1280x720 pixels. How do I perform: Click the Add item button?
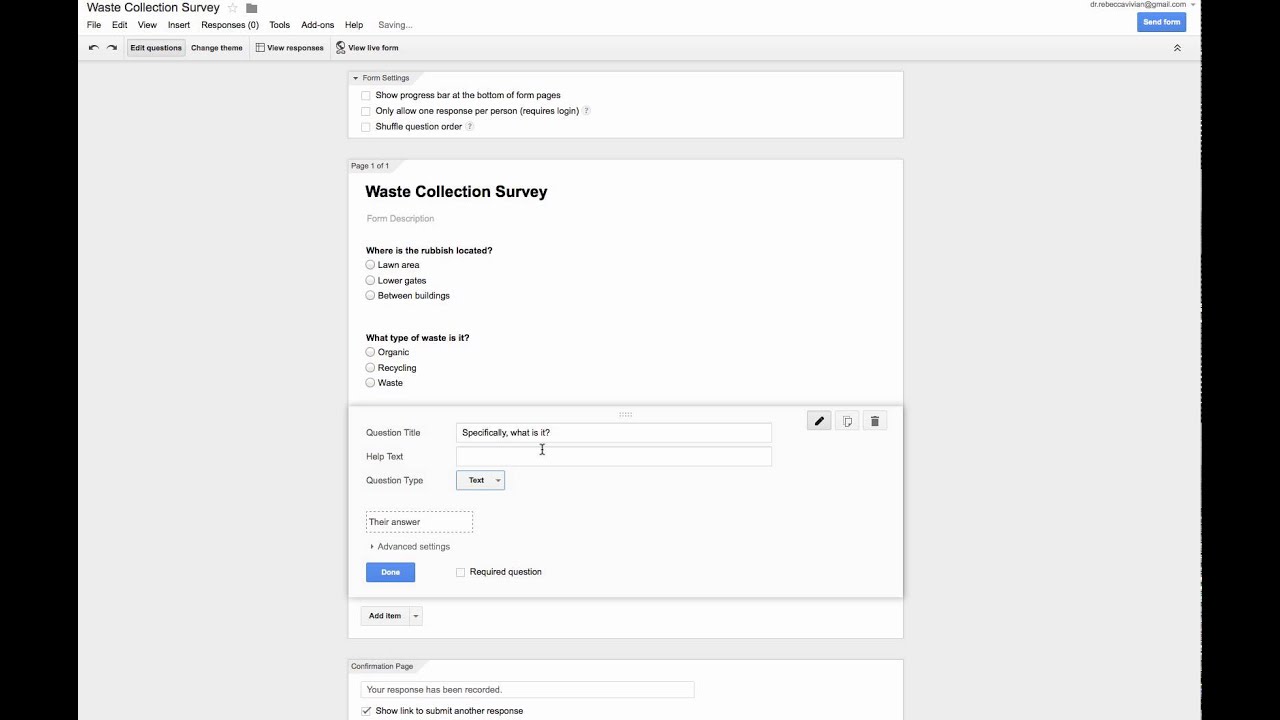click(x=385, y=616)
